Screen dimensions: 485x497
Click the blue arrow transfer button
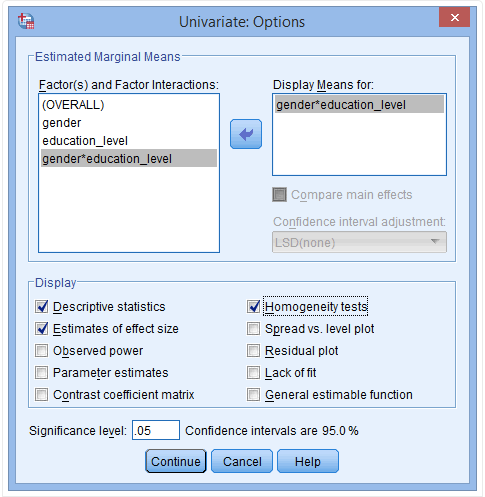246,134
